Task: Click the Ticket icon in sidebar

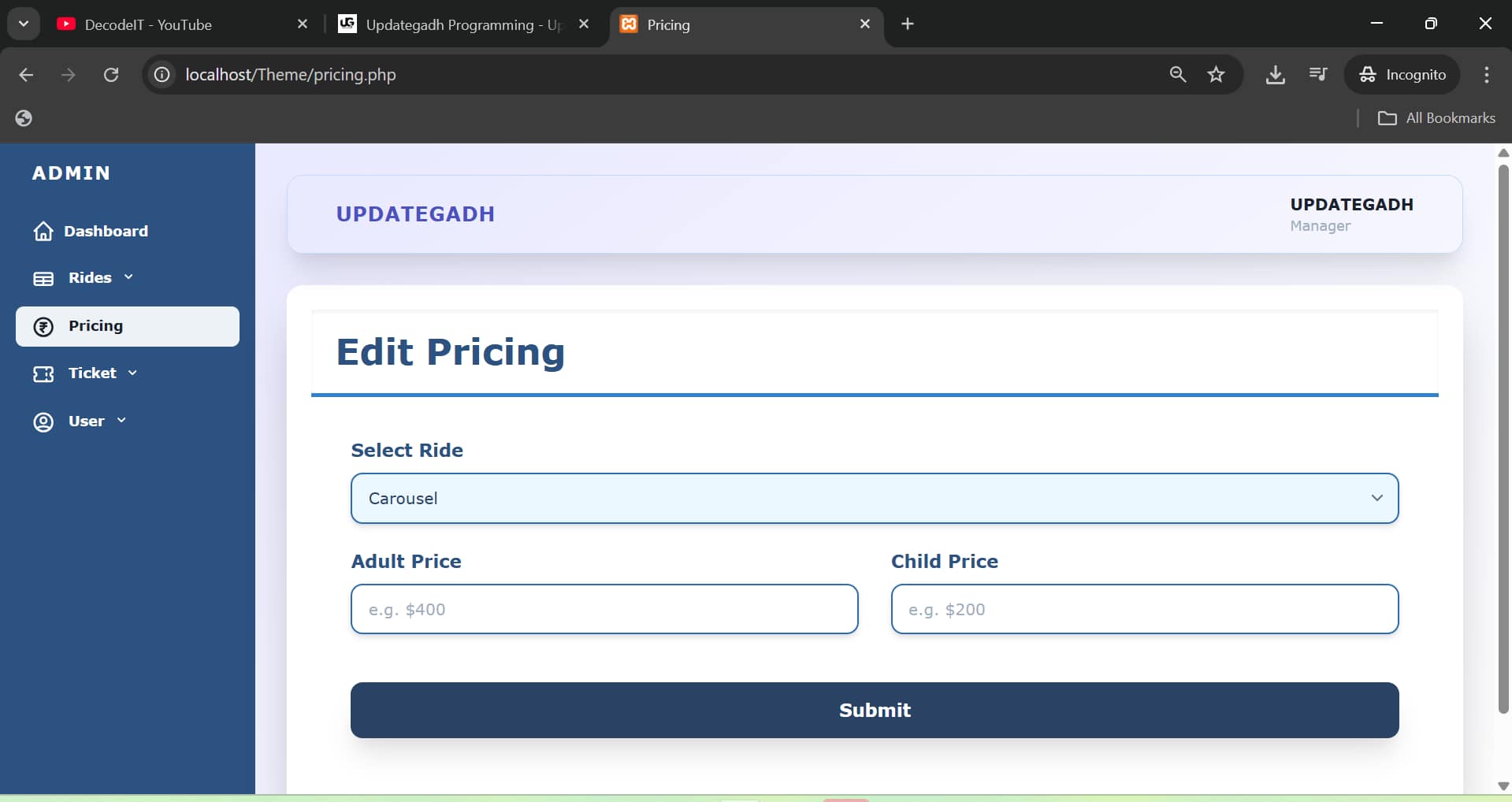Action: pos(43,373)
